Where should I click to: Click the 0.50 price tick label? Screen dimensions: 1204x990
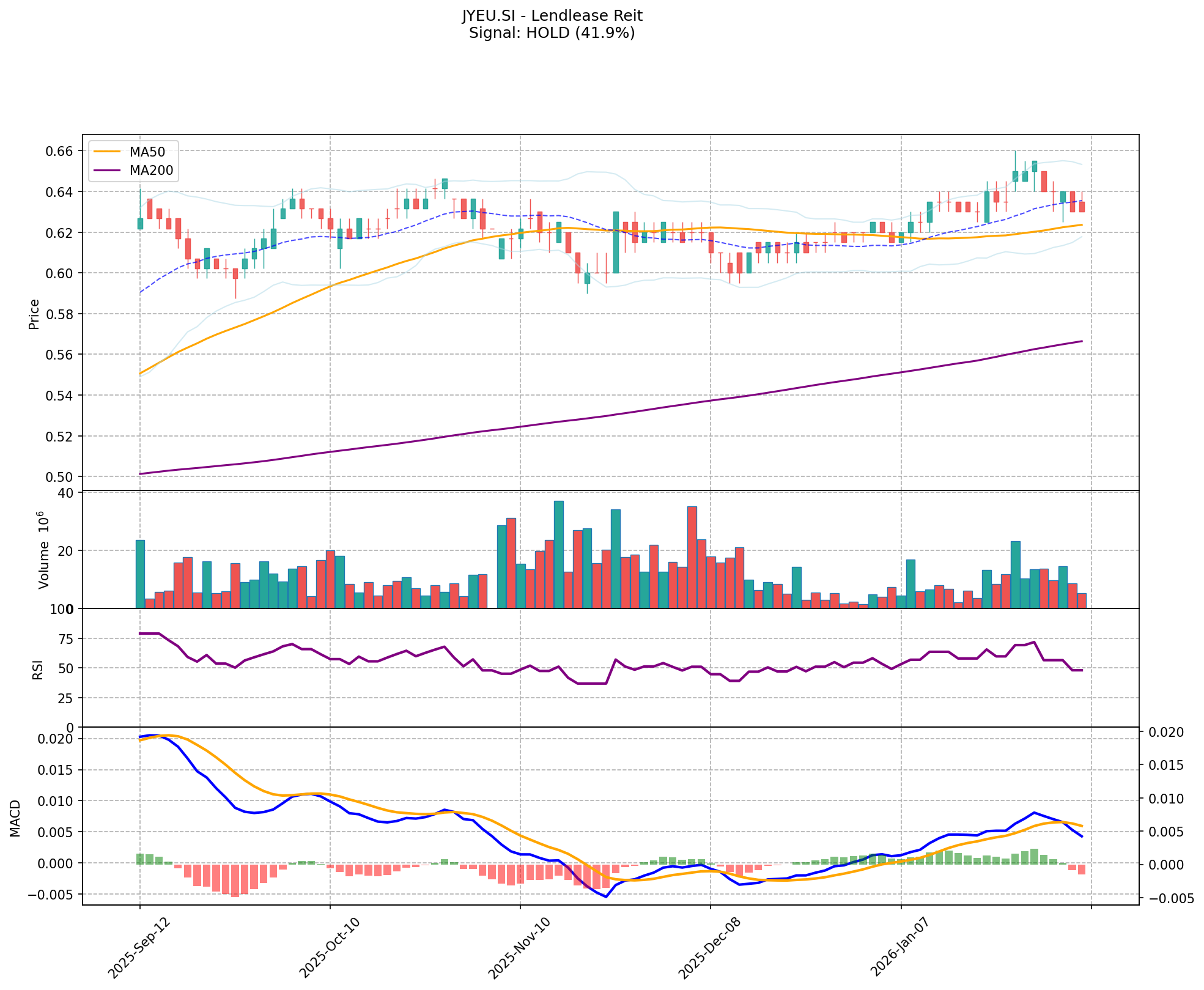coord(60,477)
